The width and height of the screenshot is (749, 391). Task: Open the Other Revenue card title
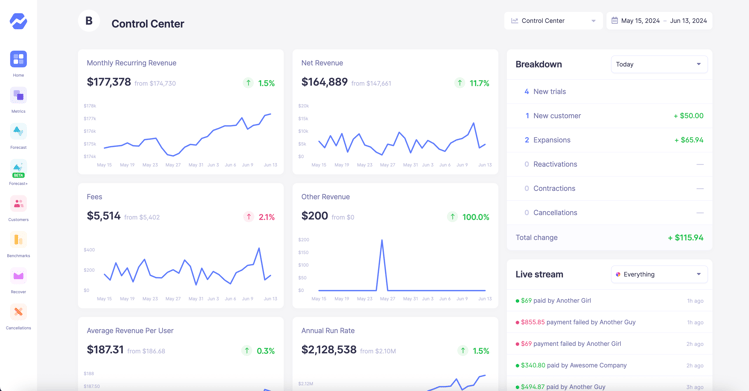[325, 197]
